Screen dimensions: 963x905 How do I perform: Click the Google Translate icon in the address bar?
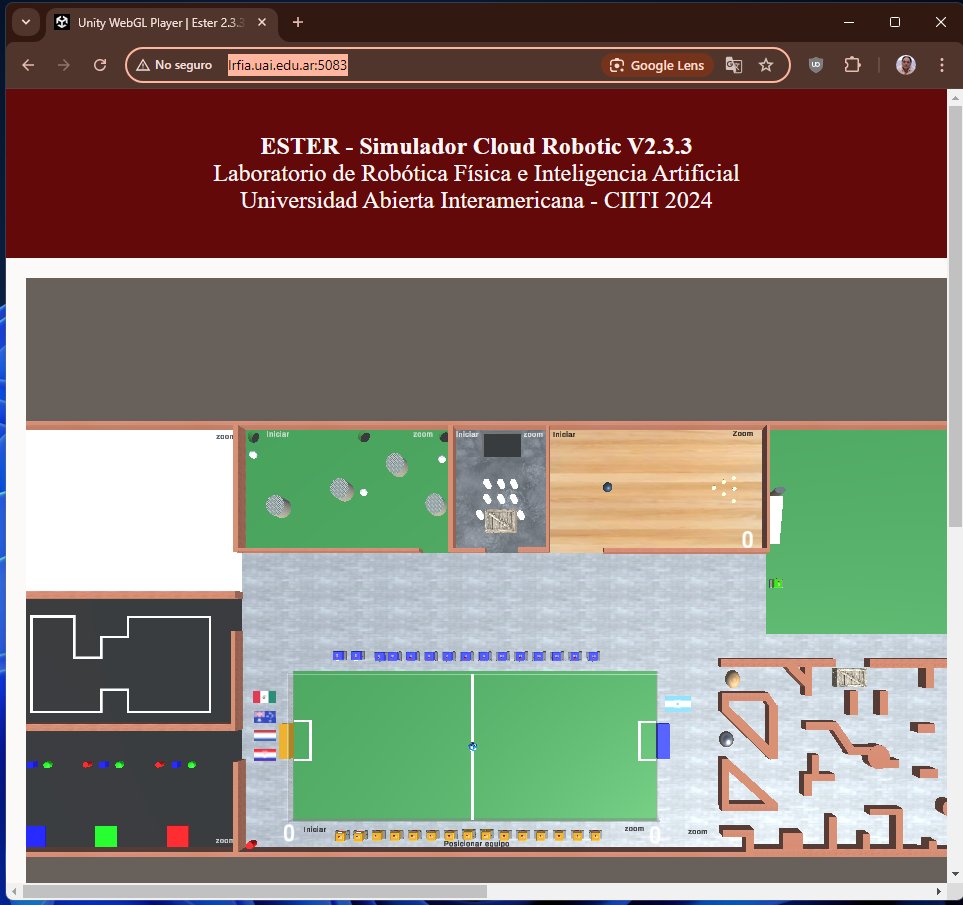tap(734, 64)
